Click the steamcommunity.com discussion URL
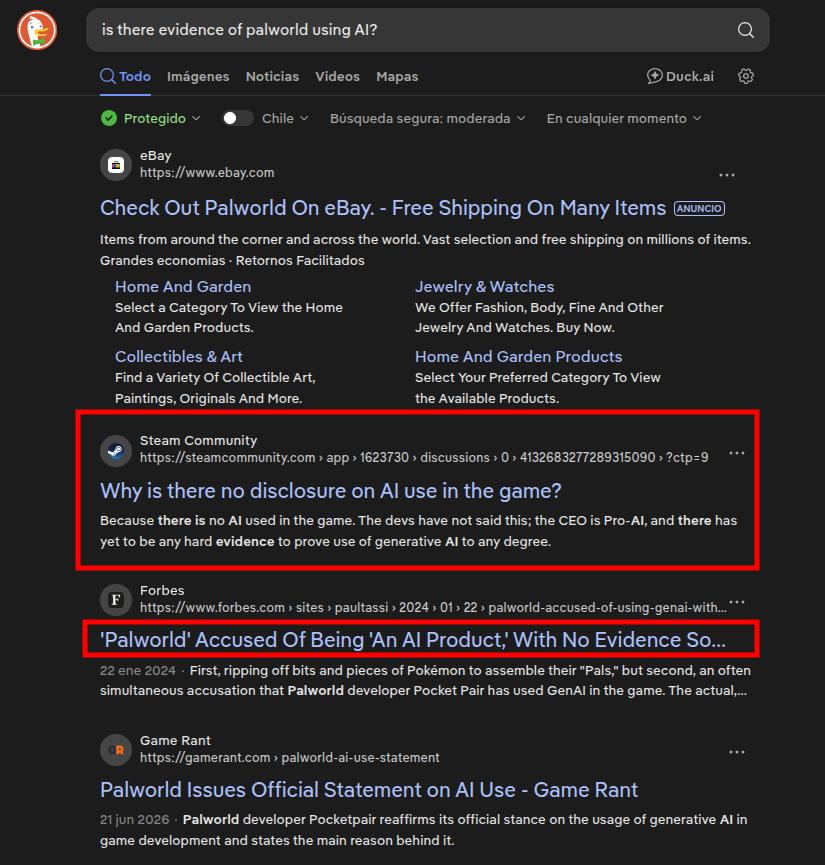Screen dimensions: 825x865 pos(424,458)
